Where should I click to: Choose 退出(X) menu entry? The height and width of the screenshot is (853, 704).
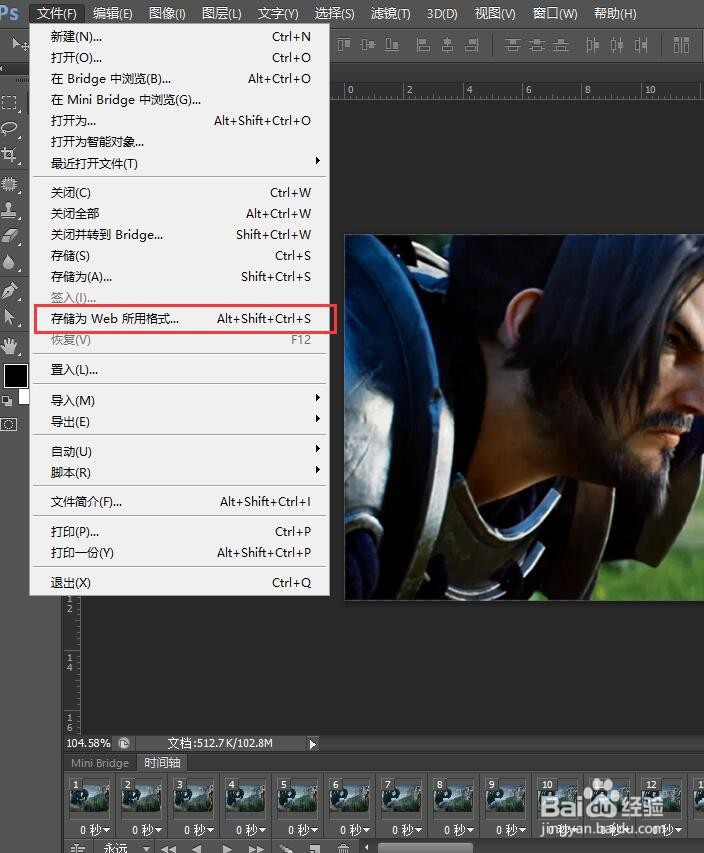point(180,583)
